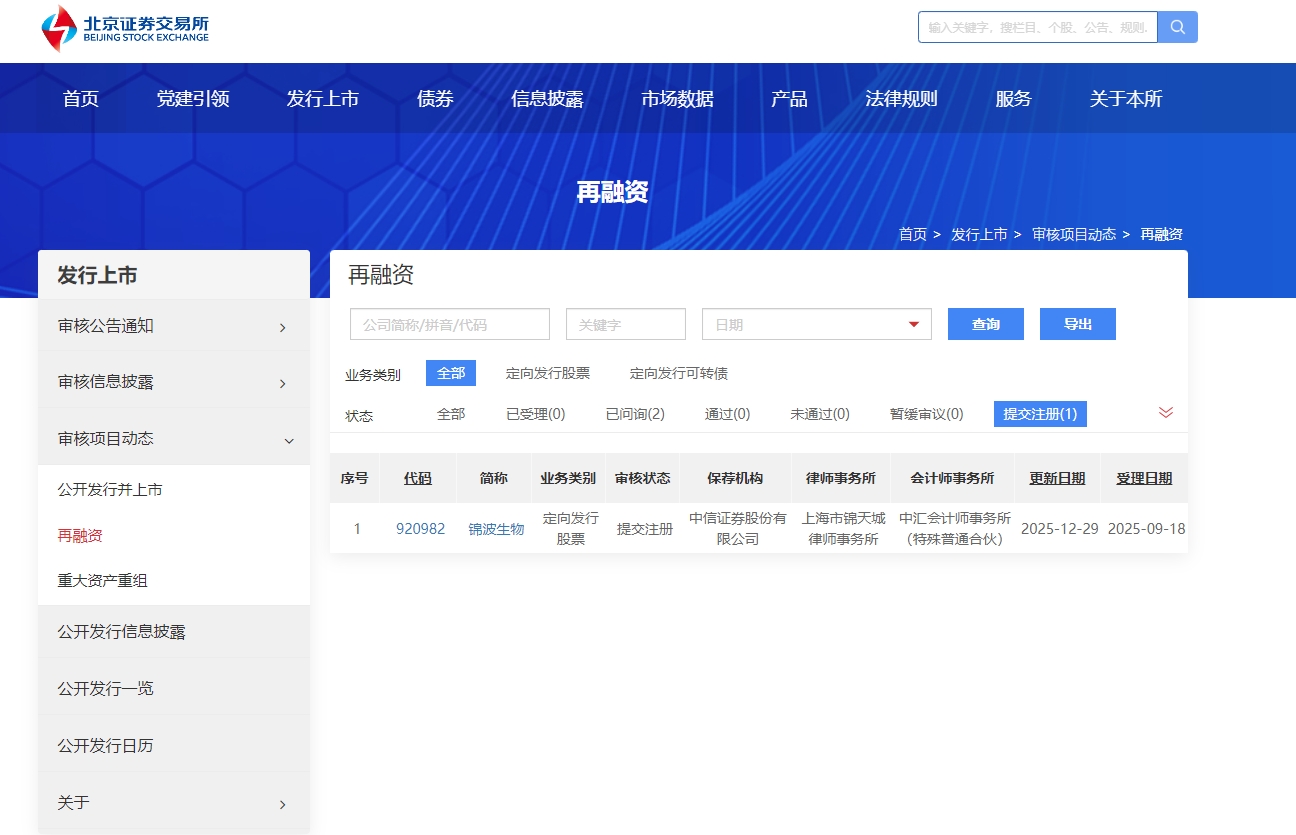The height and width of the screenshot is (835, 1296).
Task: Open the 日期 date dropdown
Action: pos(816,324)
